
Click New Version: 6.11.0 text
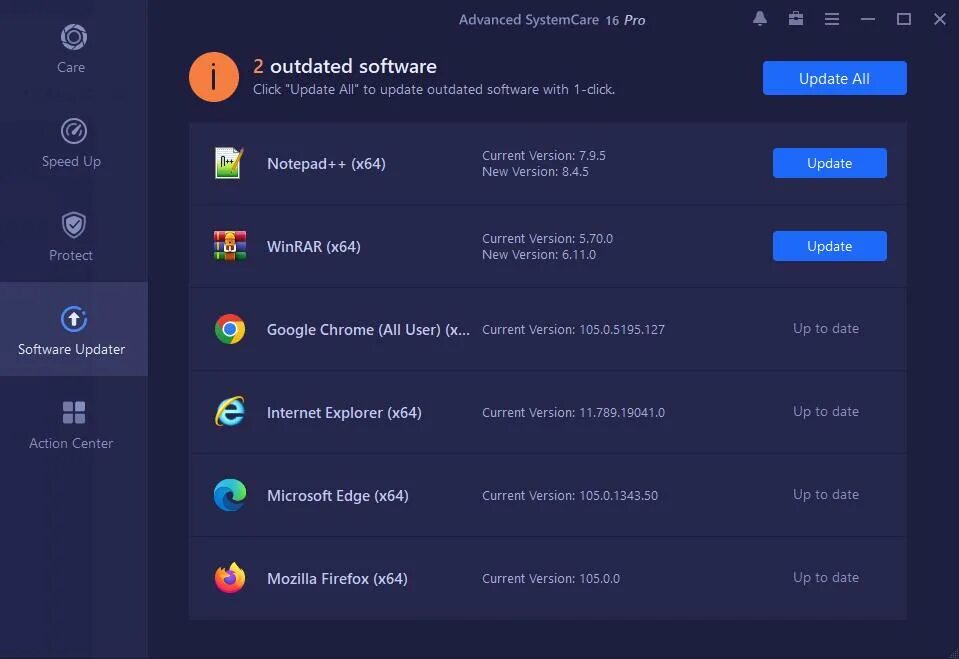pyautogui.click(x=539, y=255)
